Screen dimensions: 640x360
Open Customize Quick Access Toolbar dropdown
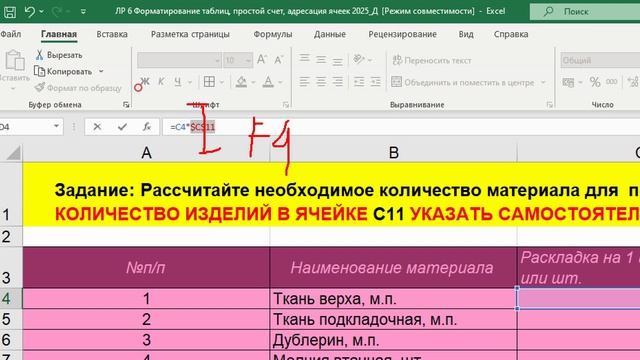pos(83,12)
